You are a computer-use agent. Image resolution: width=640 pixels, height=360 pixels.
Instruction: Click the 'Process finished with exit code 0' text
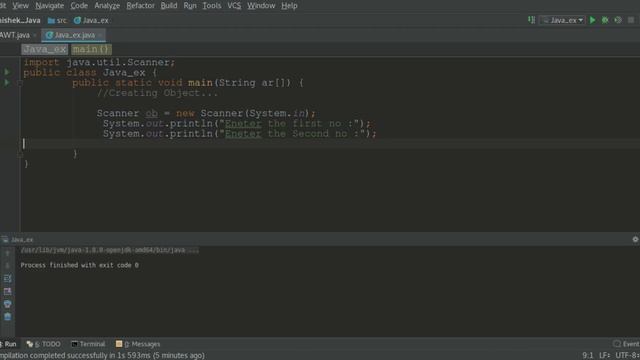click(x=80, y=265)
